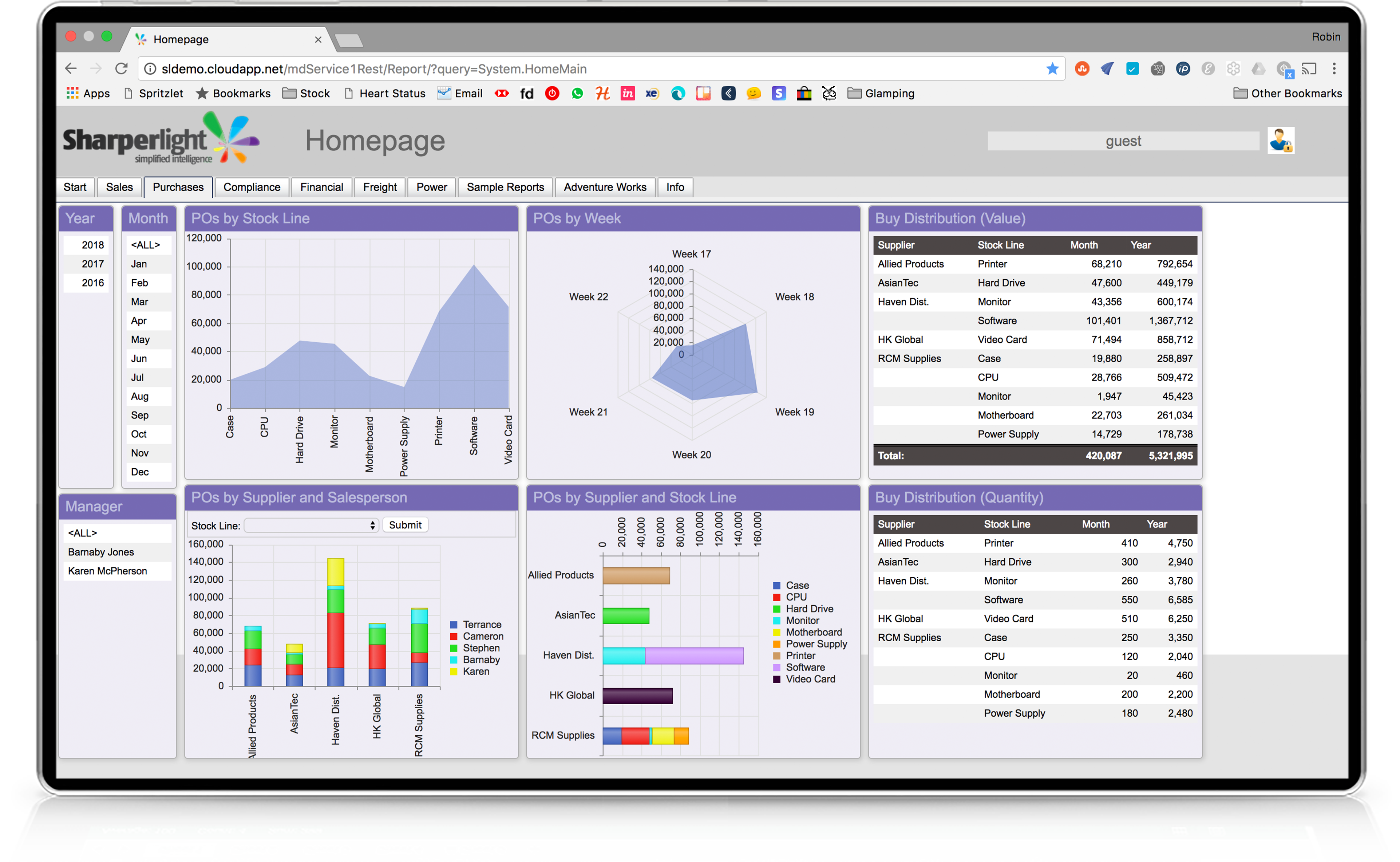Open the dark blue iP extension
The image size is (1400, 862).
click(1183, 69)
